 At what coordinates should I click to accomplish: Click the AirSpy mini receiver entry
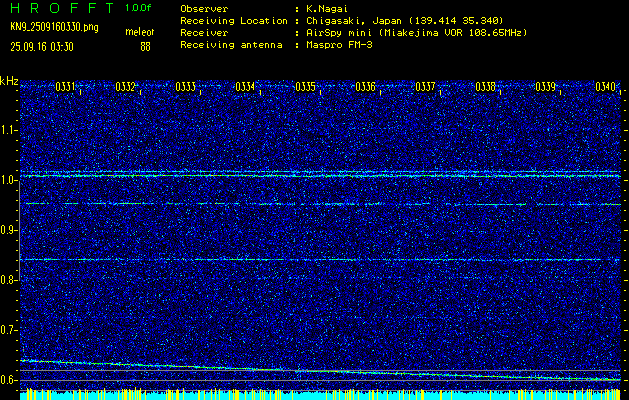coord(416,33)
